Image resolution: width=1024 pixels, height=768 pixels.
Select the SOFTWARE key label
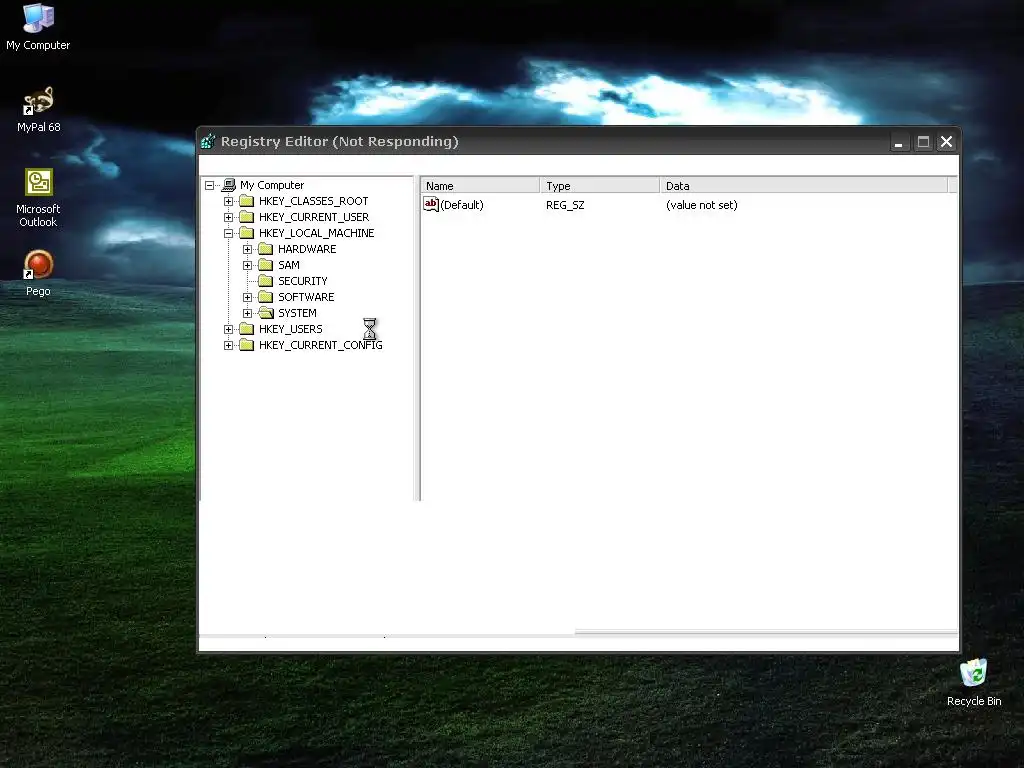pyautogui.click(x=306, y=296)
